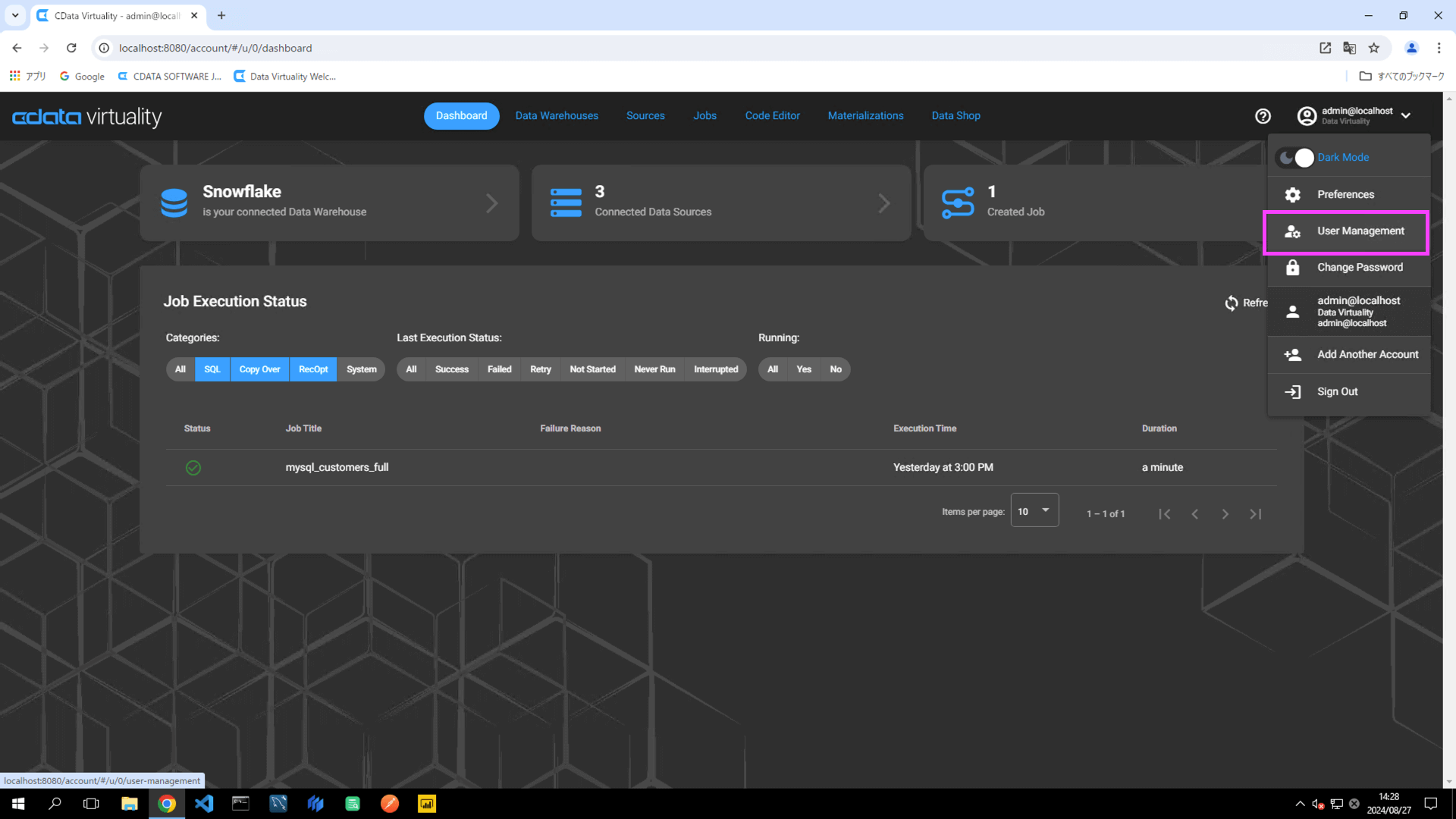1456x819 pixels.
Task: Click the Preferences gear icon
Action: pyautogui.click(x=1293, y=195)
